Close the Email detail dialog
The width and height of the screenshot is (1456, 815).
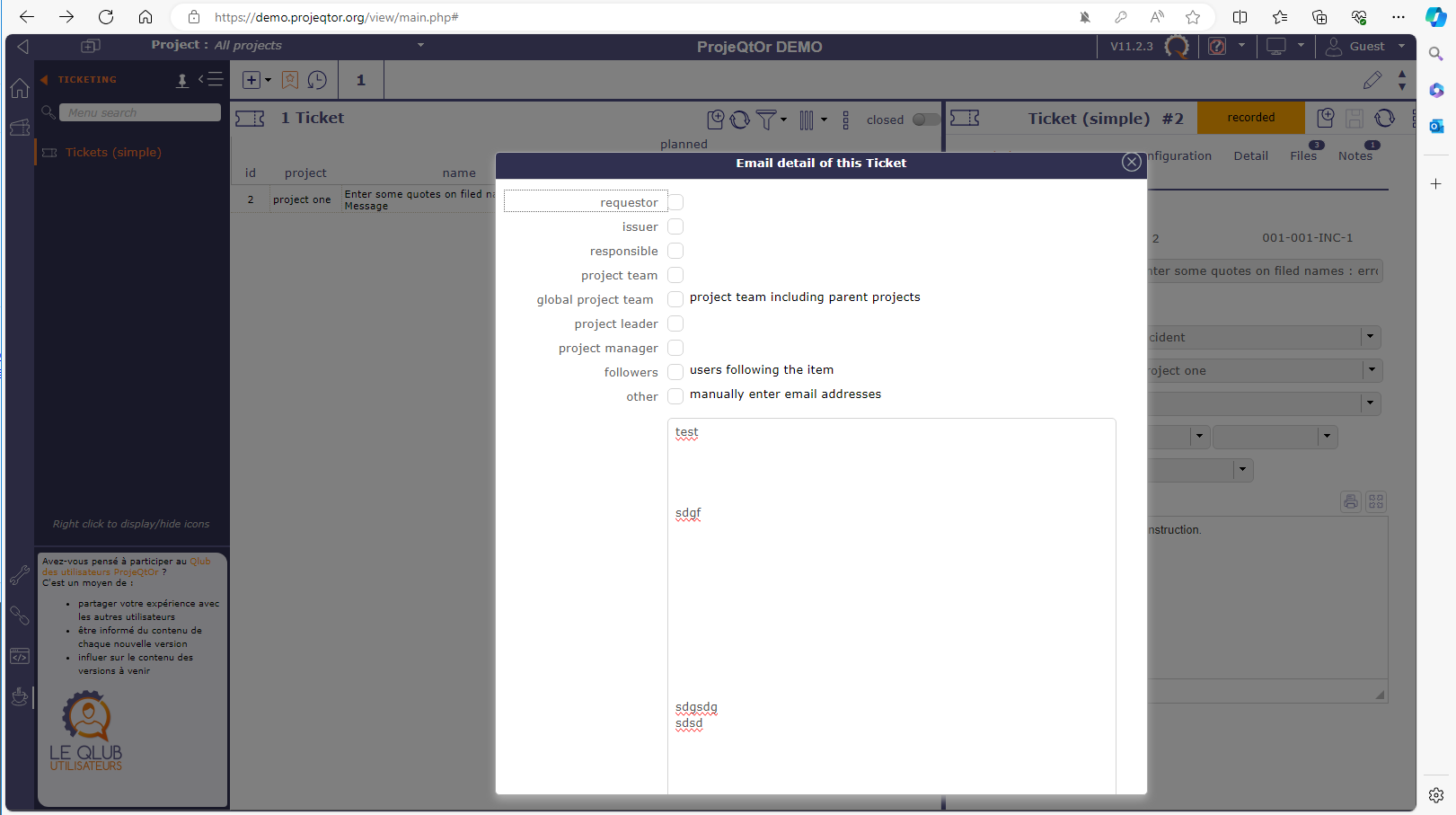pos(1131,162)
